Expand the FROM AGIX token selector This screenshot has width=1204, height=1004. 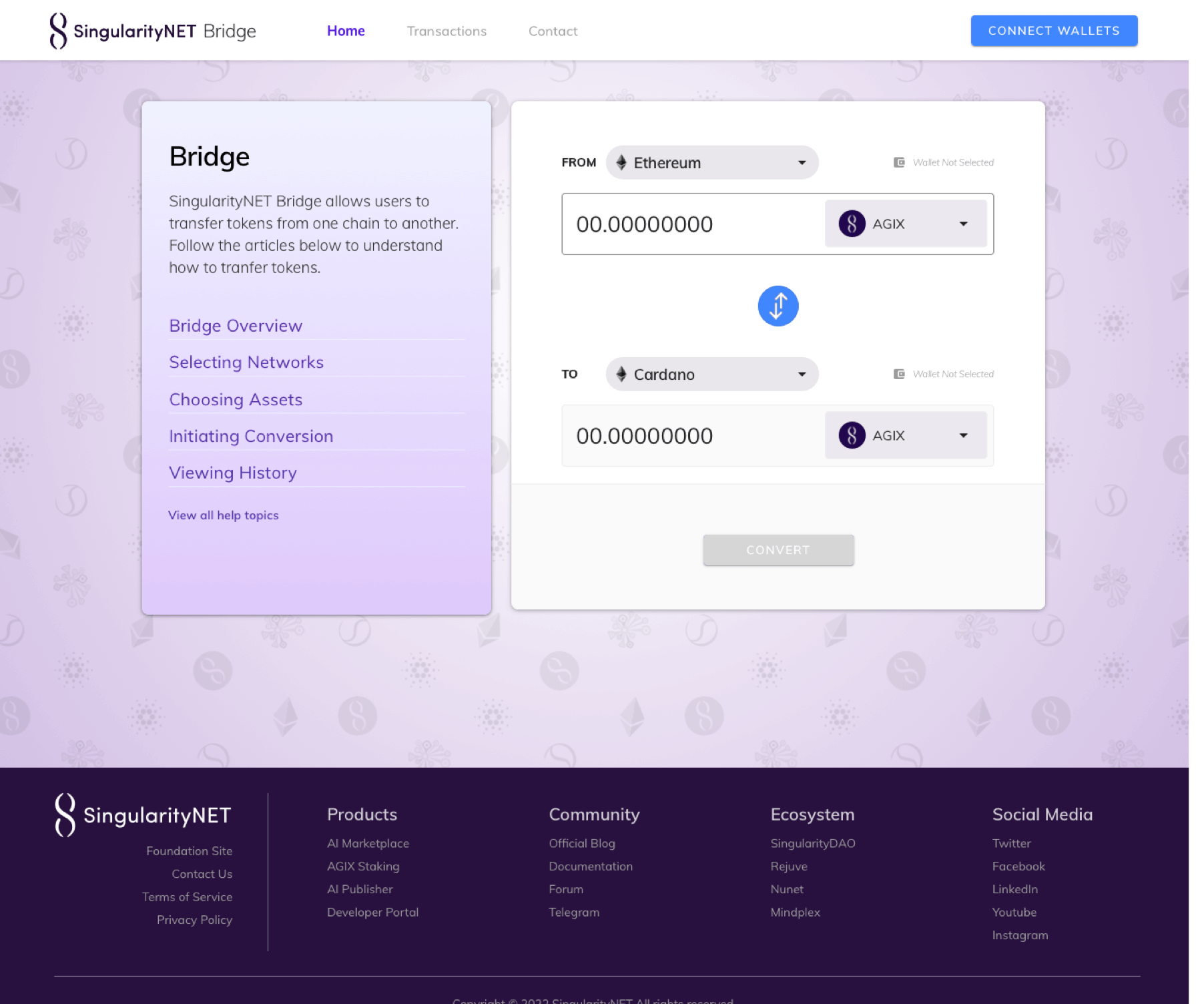click(x=906, y=224)
